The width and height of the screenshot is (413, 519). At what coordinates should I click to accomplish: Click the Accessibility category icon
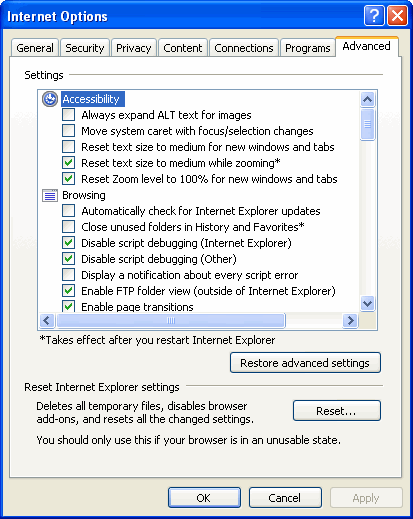(50, 99)
